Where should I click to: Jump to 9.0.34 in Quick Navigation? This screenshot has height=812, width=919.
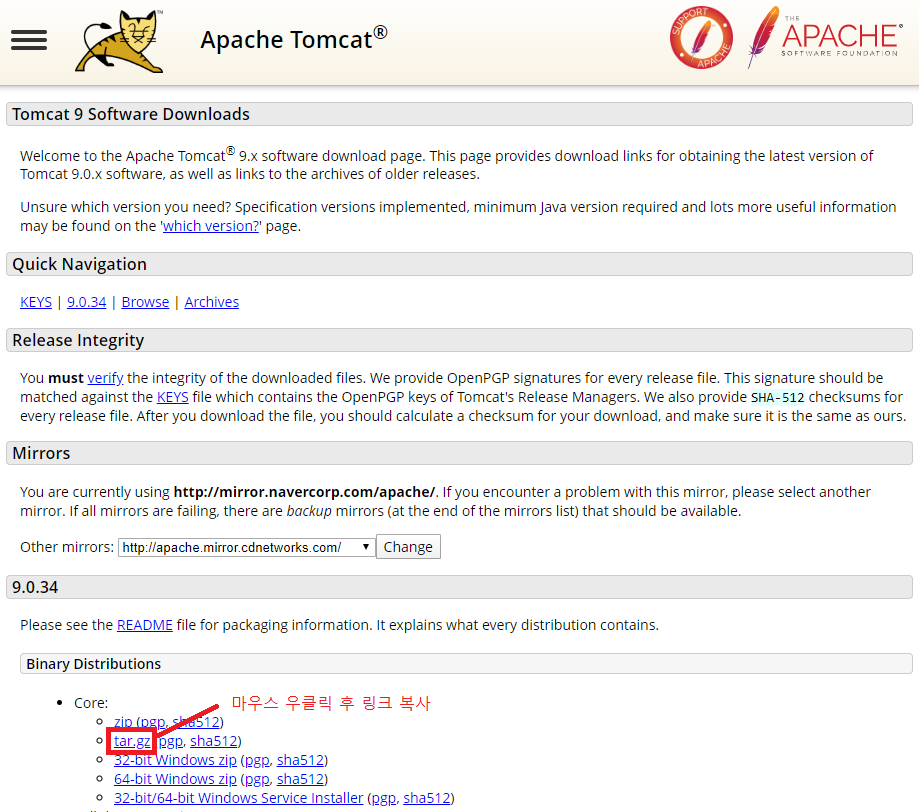coord(87,302)
